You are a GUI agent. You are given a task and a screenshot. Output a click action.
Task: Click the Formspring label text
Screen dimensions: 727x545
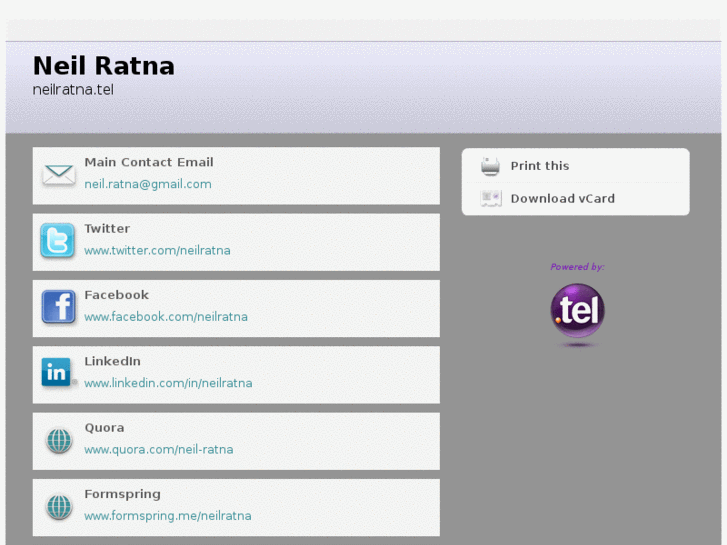[122, 494]
